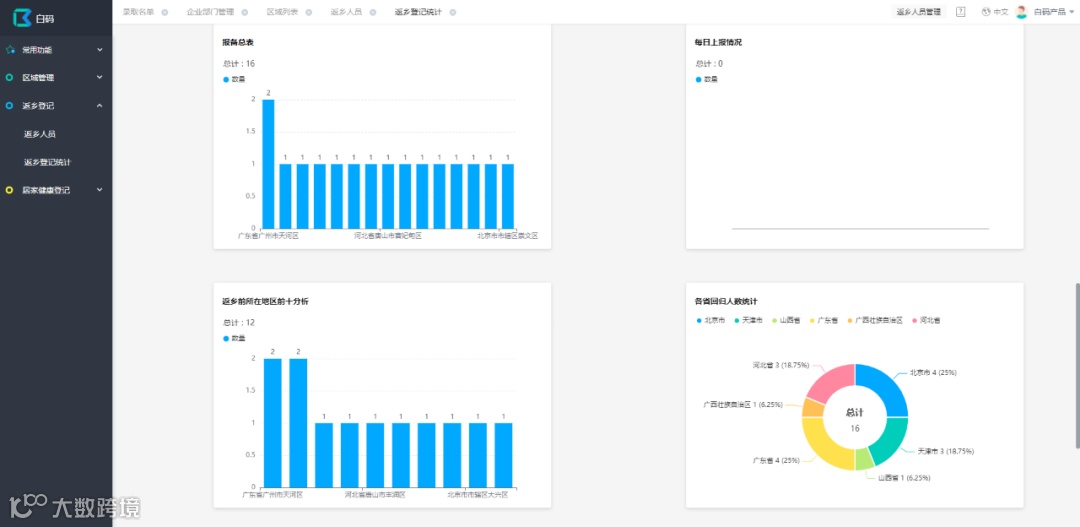The width and height of the screenshot is (1080, 527).
Task: Click the 广西壮族自治区 1 (6.25%) pie label
Action: tap(742, 404)
